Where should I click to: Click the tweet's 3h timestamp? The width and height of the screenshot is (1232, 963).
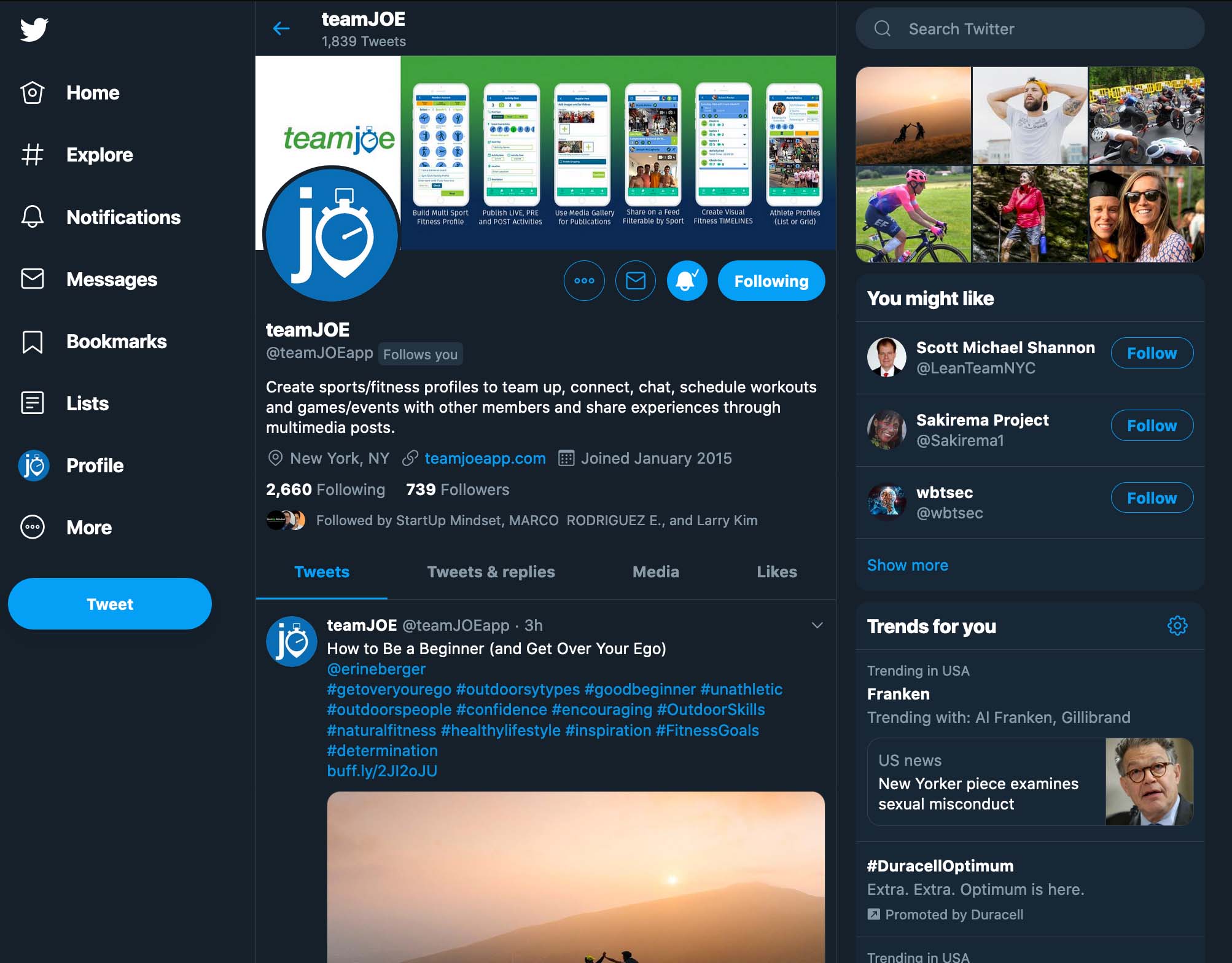point(533,625)
